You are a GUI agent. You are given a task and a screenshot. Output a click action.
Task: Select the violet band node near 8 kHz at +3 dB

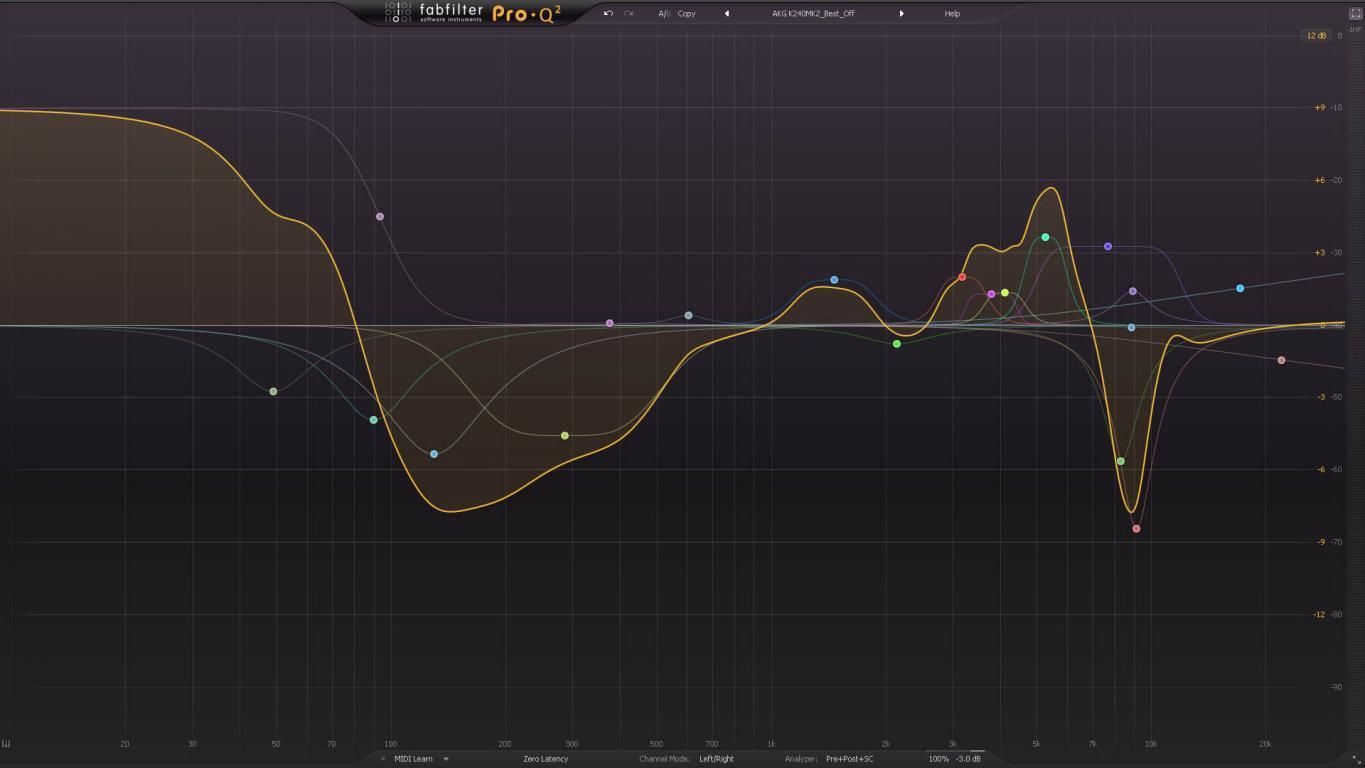(1108, 247)
